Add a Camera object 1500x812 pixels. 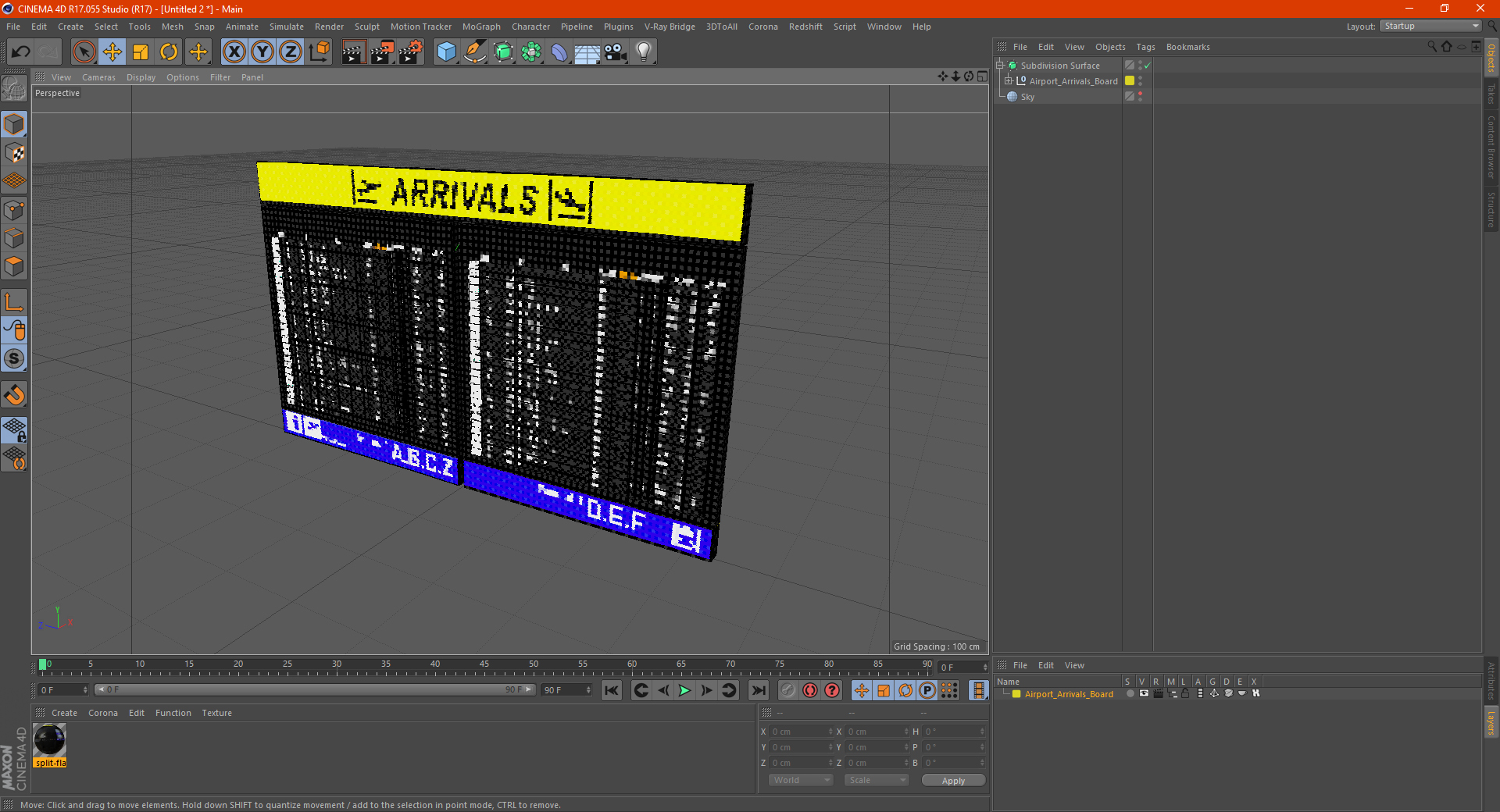coord(616,52)
